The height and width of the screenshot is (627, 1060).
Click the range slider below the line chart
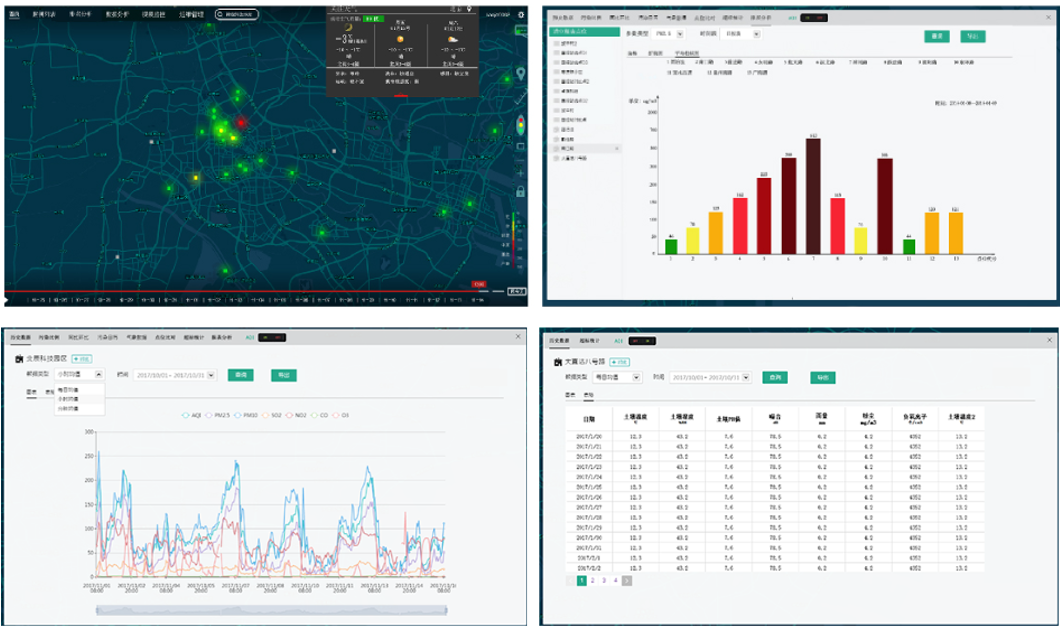272,610
